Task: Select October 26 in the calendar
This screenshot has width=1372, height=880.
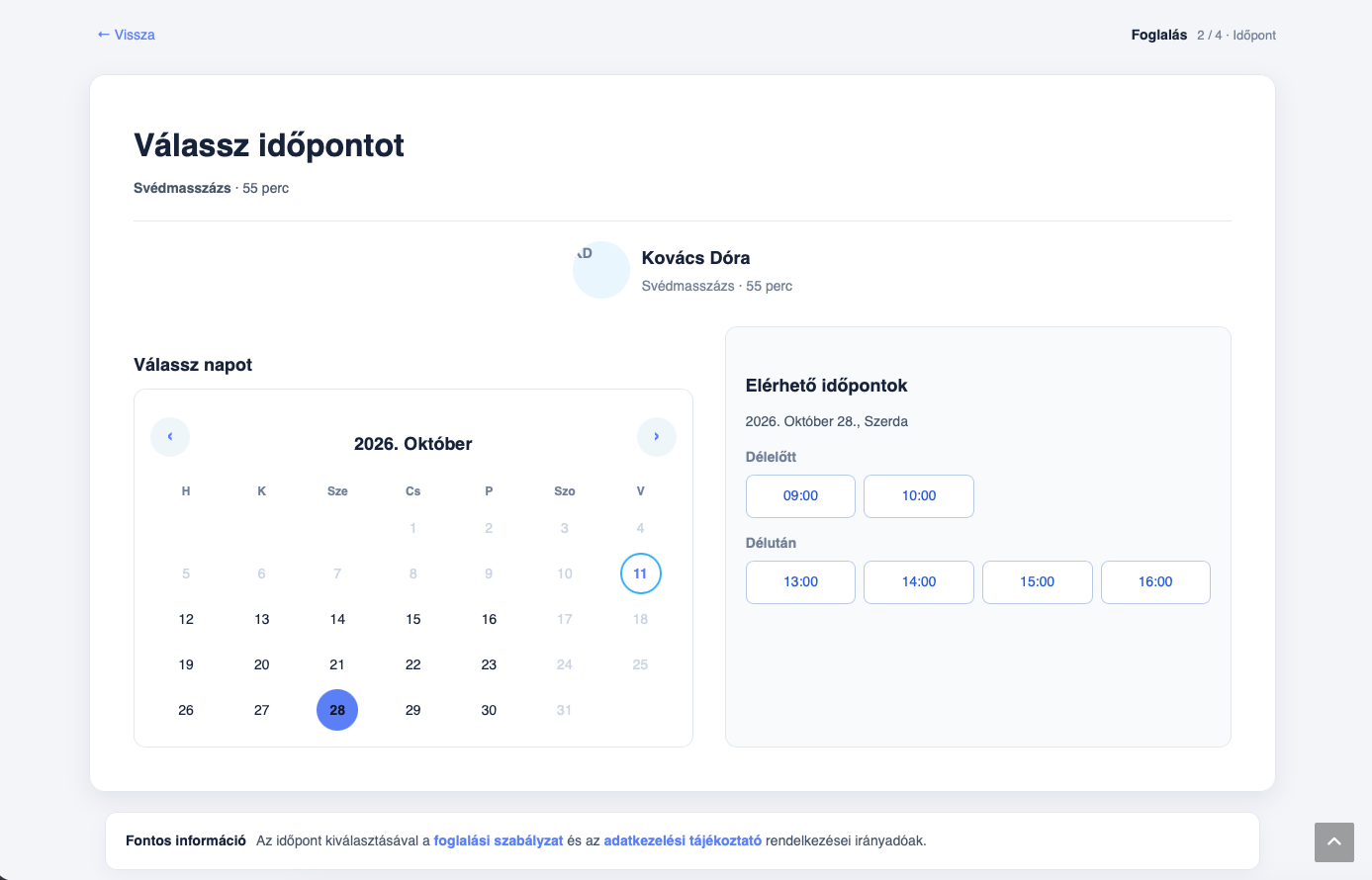Action: pyautogui.click(x=186, y=710)
